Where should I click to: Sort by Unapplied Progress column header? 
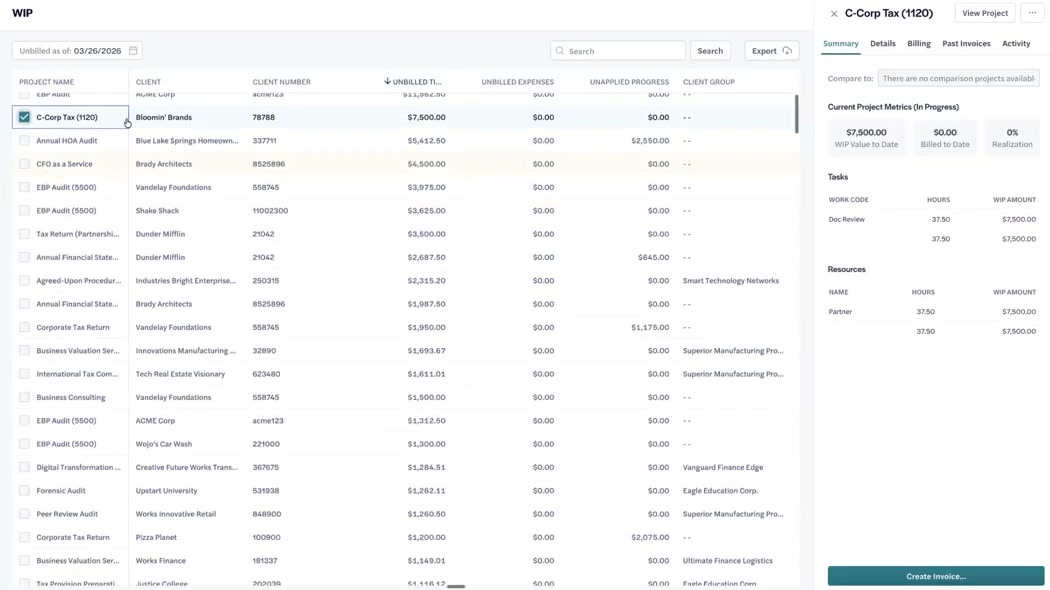[629, 82]
